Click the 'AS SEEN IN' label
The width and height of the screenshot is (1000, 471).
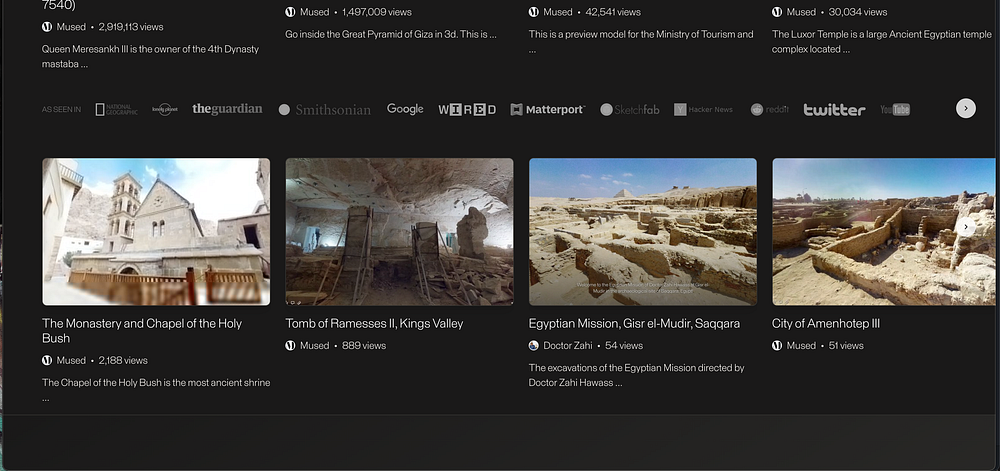click(61, 110)
